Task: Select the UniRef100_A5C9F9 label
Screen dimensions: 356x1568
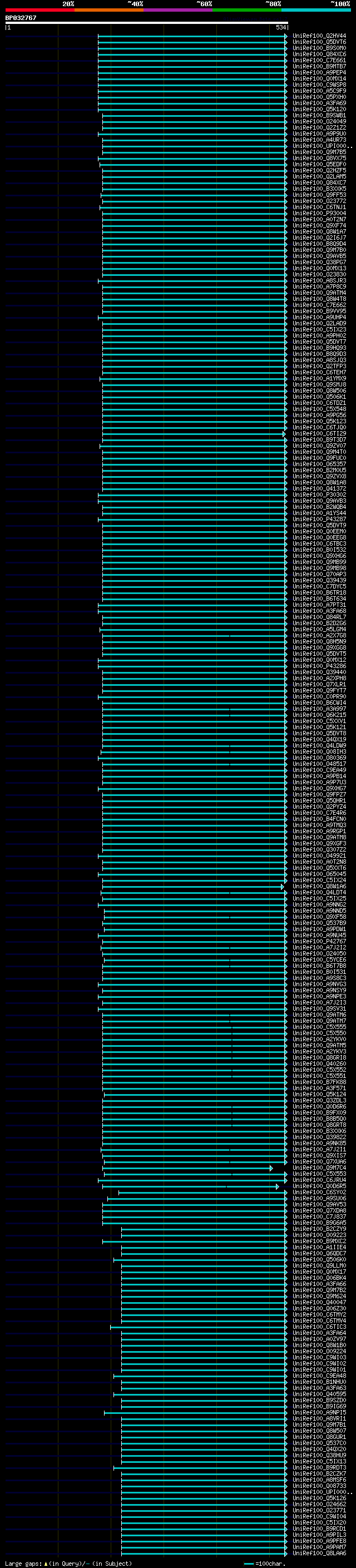Action: pos(319,91)
